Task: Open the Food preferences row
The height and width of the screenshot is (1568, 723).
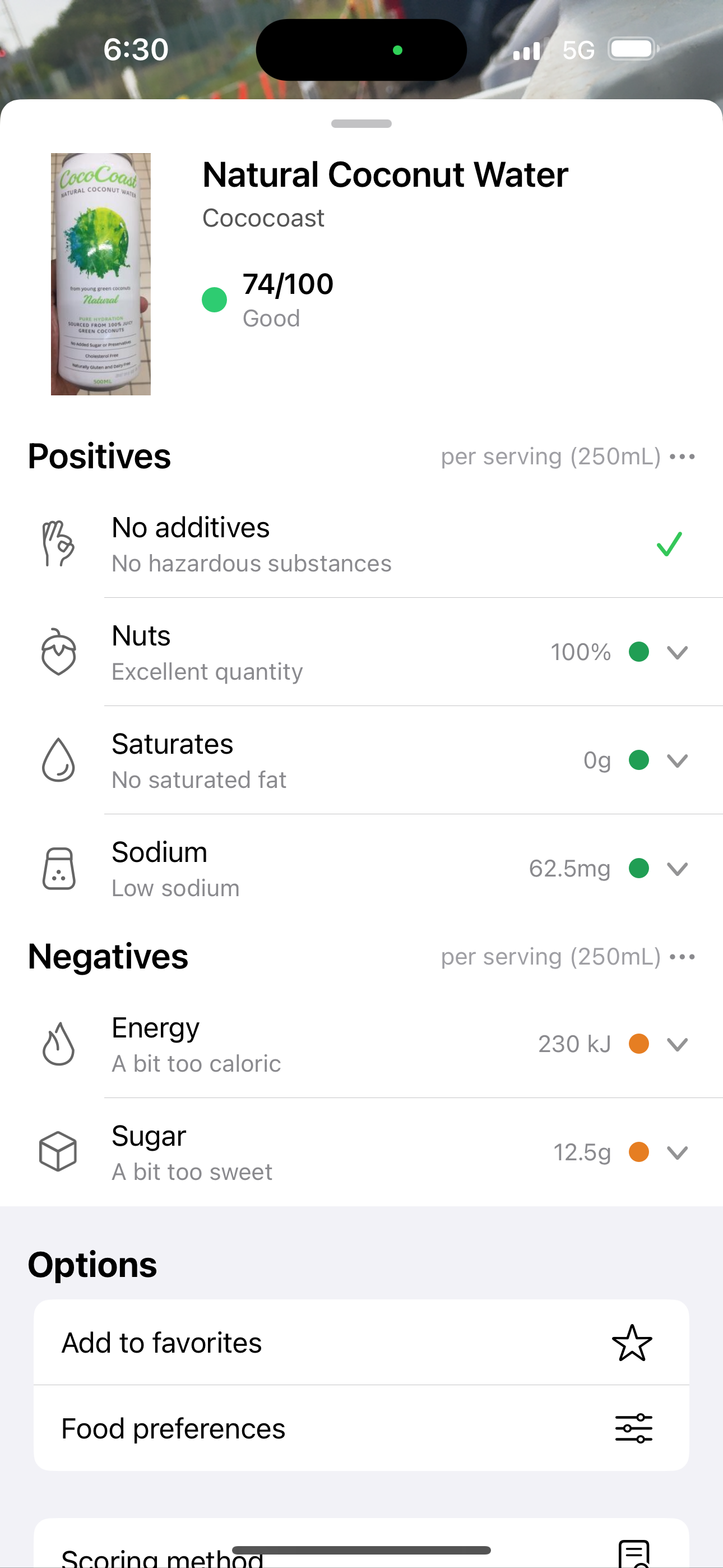Action: pyautogui.click(x=361, y=1428)
